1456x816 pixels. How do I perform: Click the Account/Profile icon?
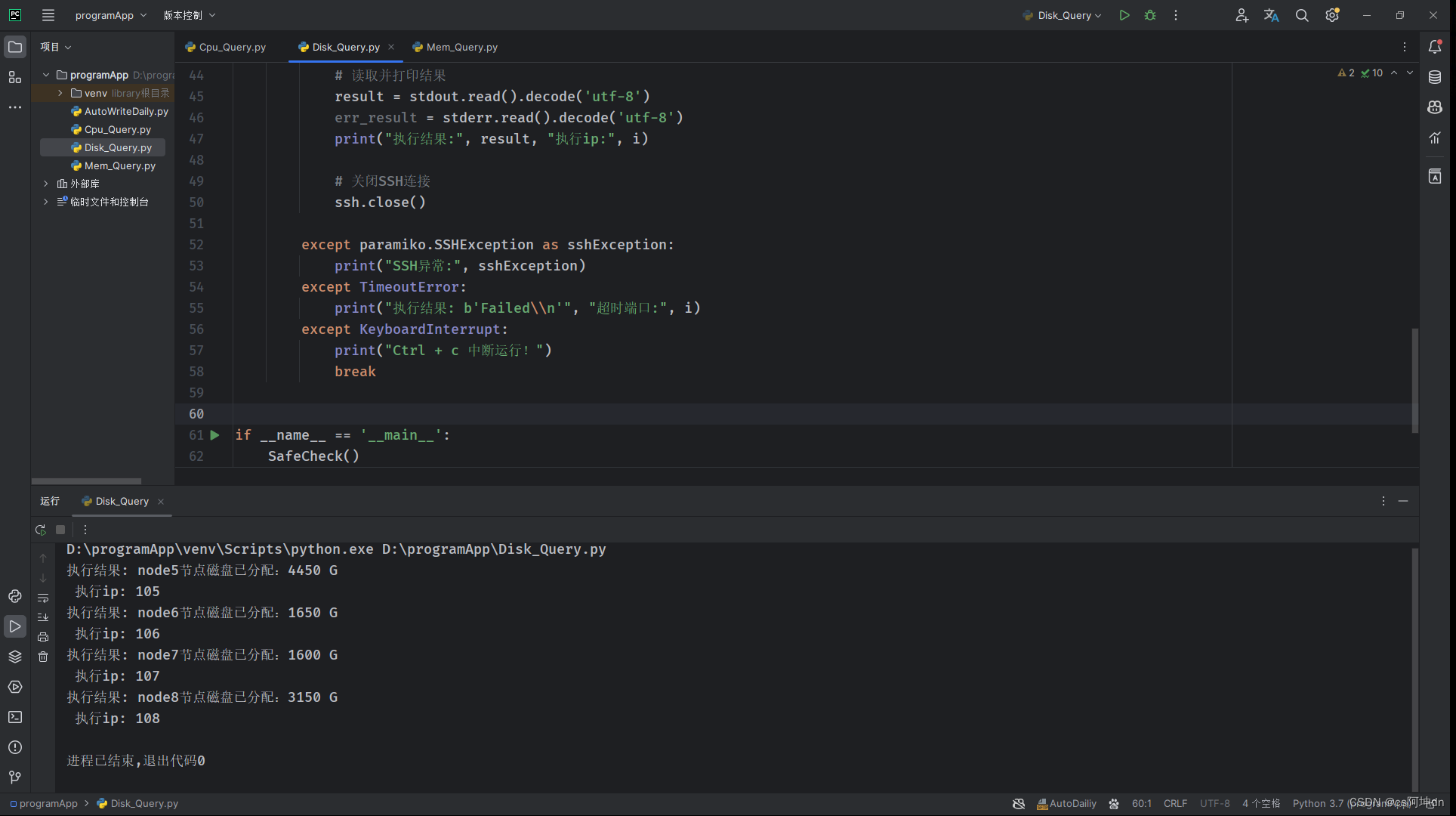[x=1242, y=15]
